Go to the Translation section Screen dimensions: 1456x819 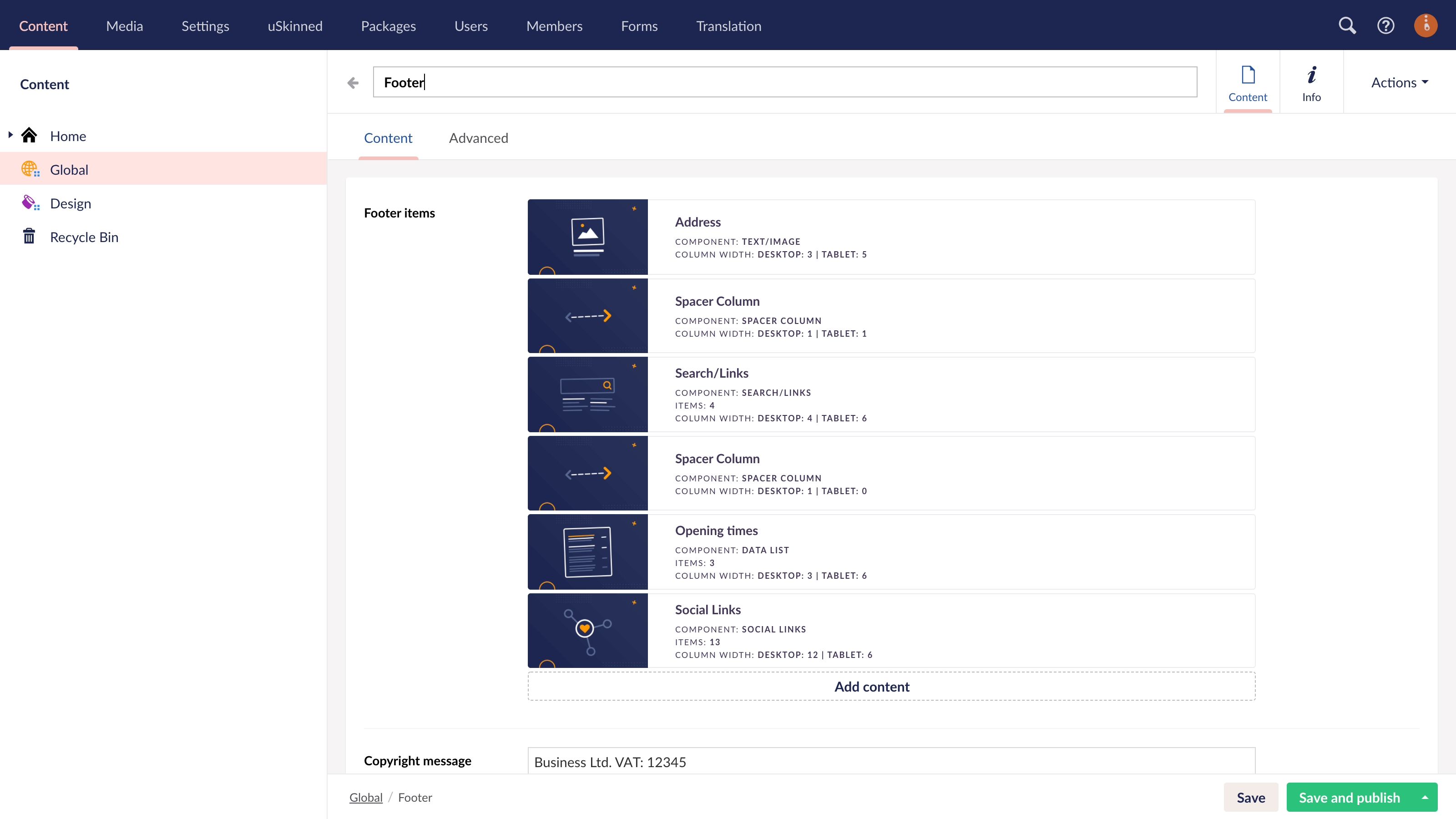coord(728,26)
